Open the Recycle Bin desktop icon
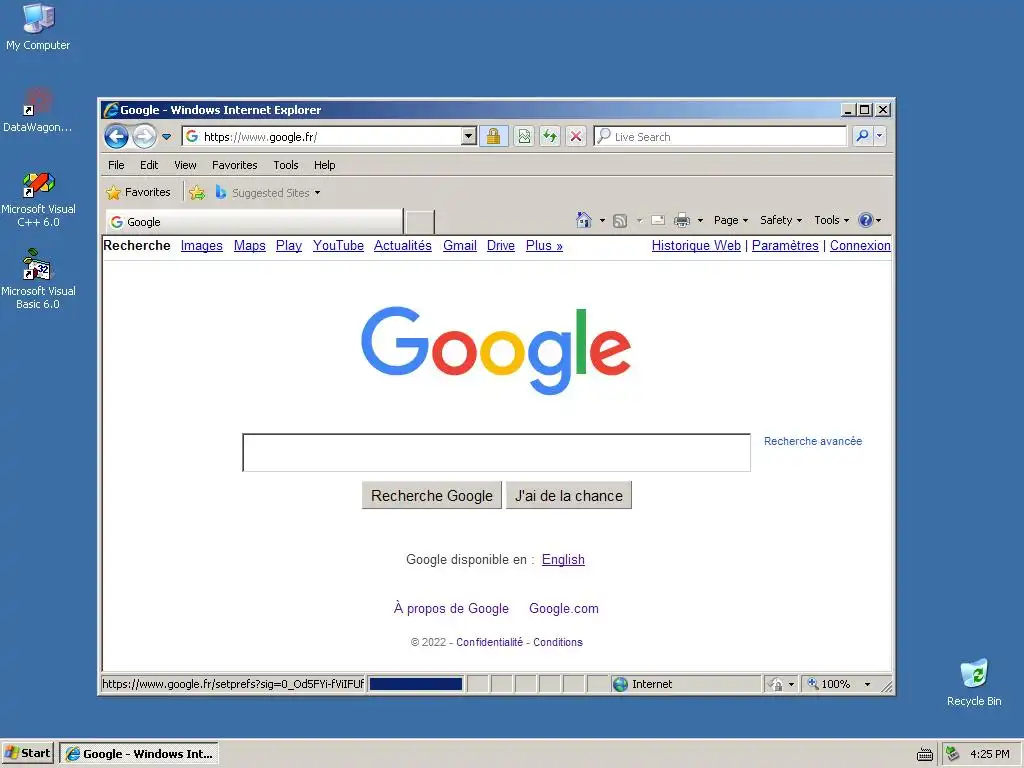The image size is (1024, 768). tap(974, 682)
